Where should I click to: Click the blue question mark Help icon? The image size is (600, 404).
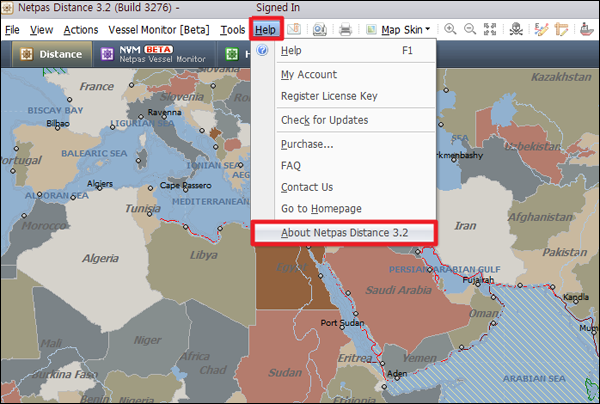pos(262,50)
